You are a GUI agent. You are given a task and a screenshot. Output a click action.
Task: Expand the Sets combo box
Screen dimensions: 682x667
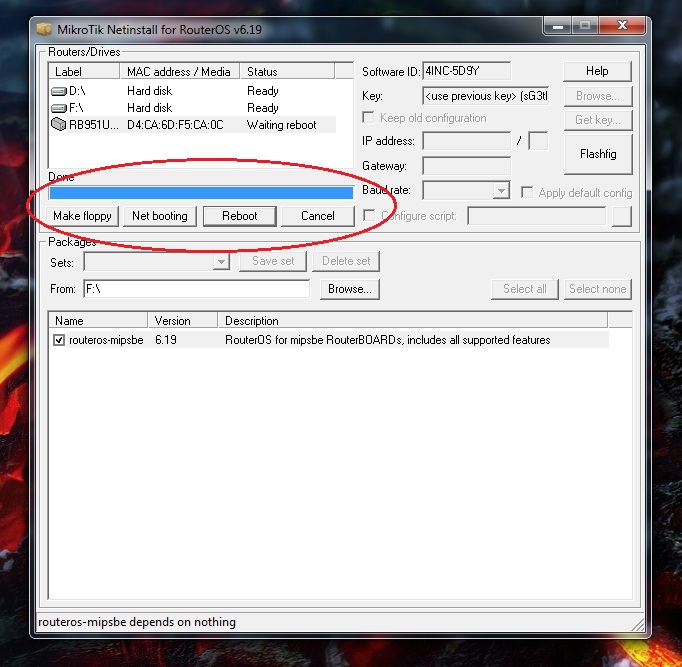point(221,262)
